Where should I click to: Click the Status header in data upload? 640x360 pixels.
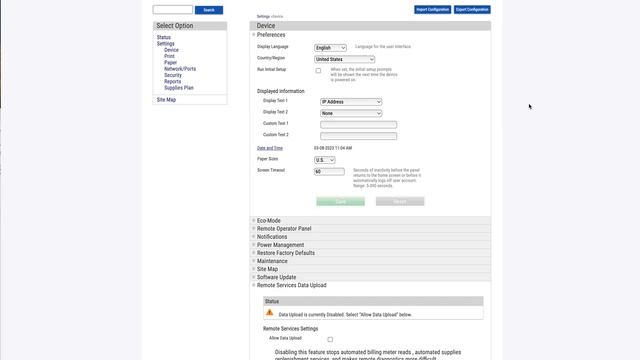point(373,301)
